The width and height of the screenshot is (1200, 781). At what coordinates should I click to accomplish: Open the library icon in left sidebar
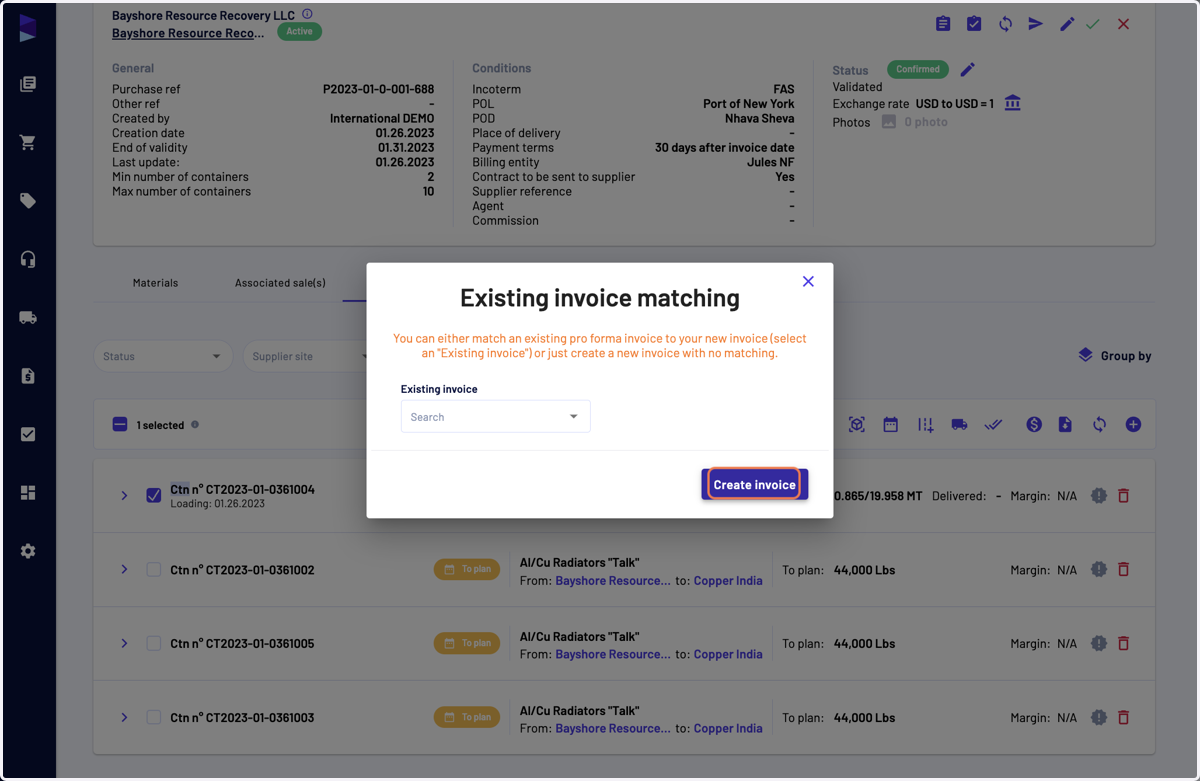coord(28,84)
